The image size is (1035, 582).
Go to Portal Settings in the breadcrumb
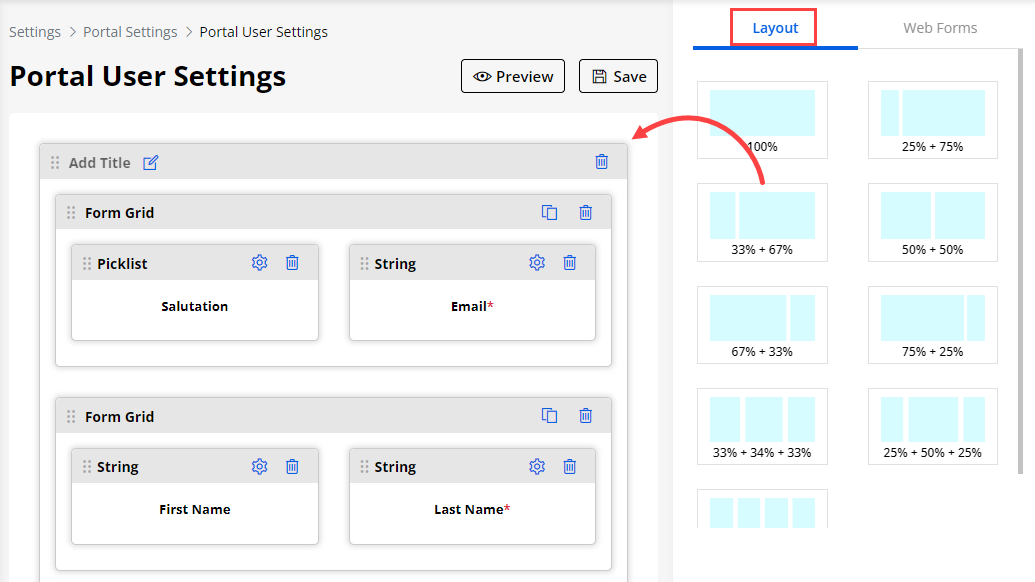point(130,32)
